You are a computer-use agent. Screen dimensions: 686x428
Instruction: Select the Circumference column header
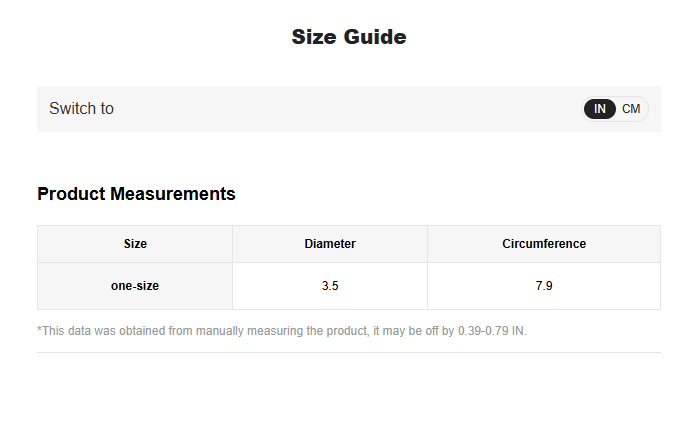pyautogui.click(x=544, y=244)
